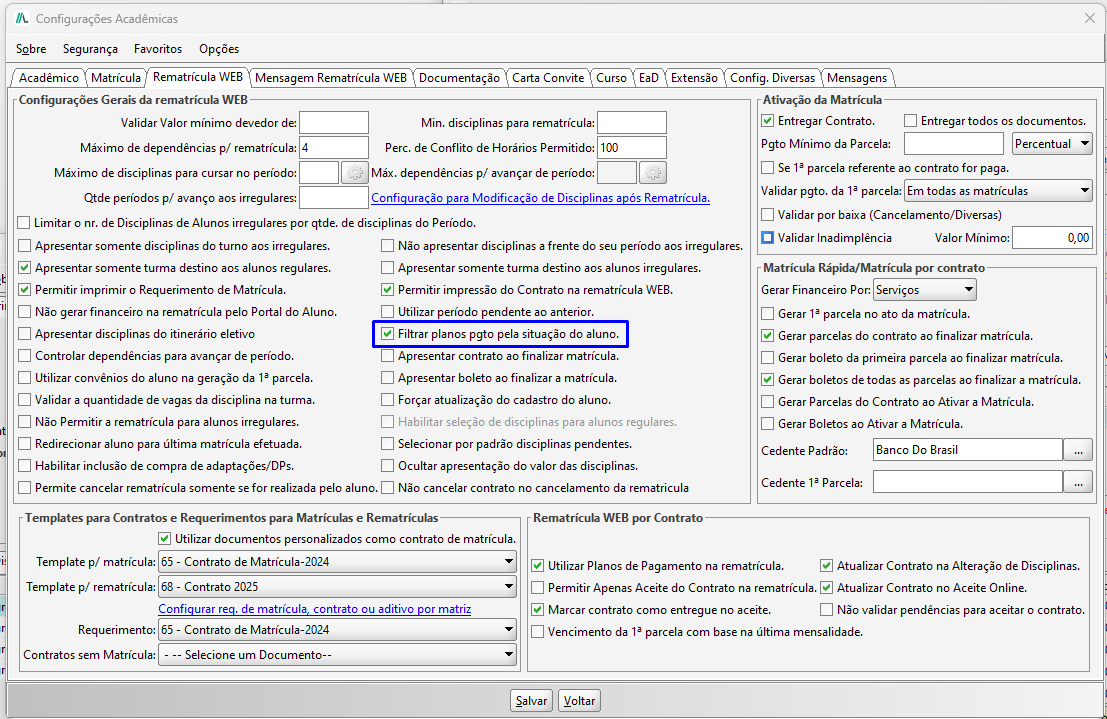
Task: Check Apresentar contrato ao finalizar matrícula
Action: [388, 356]
